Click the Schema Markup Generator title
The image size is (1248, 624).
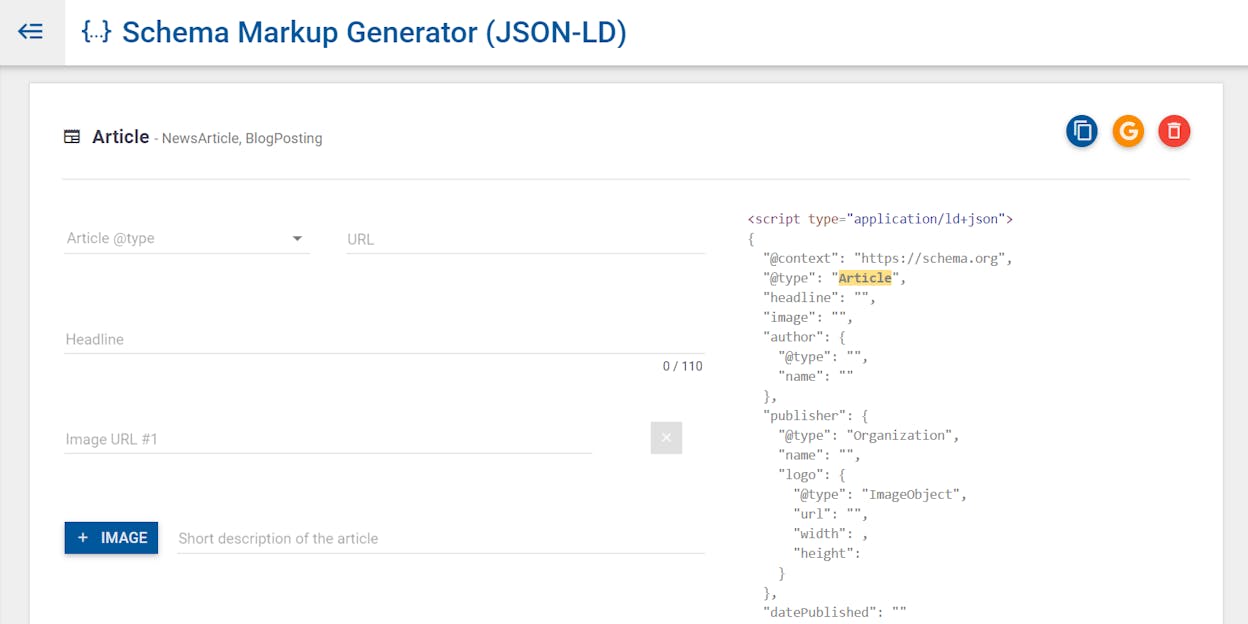pyautogui.click(x=374, y=32)
